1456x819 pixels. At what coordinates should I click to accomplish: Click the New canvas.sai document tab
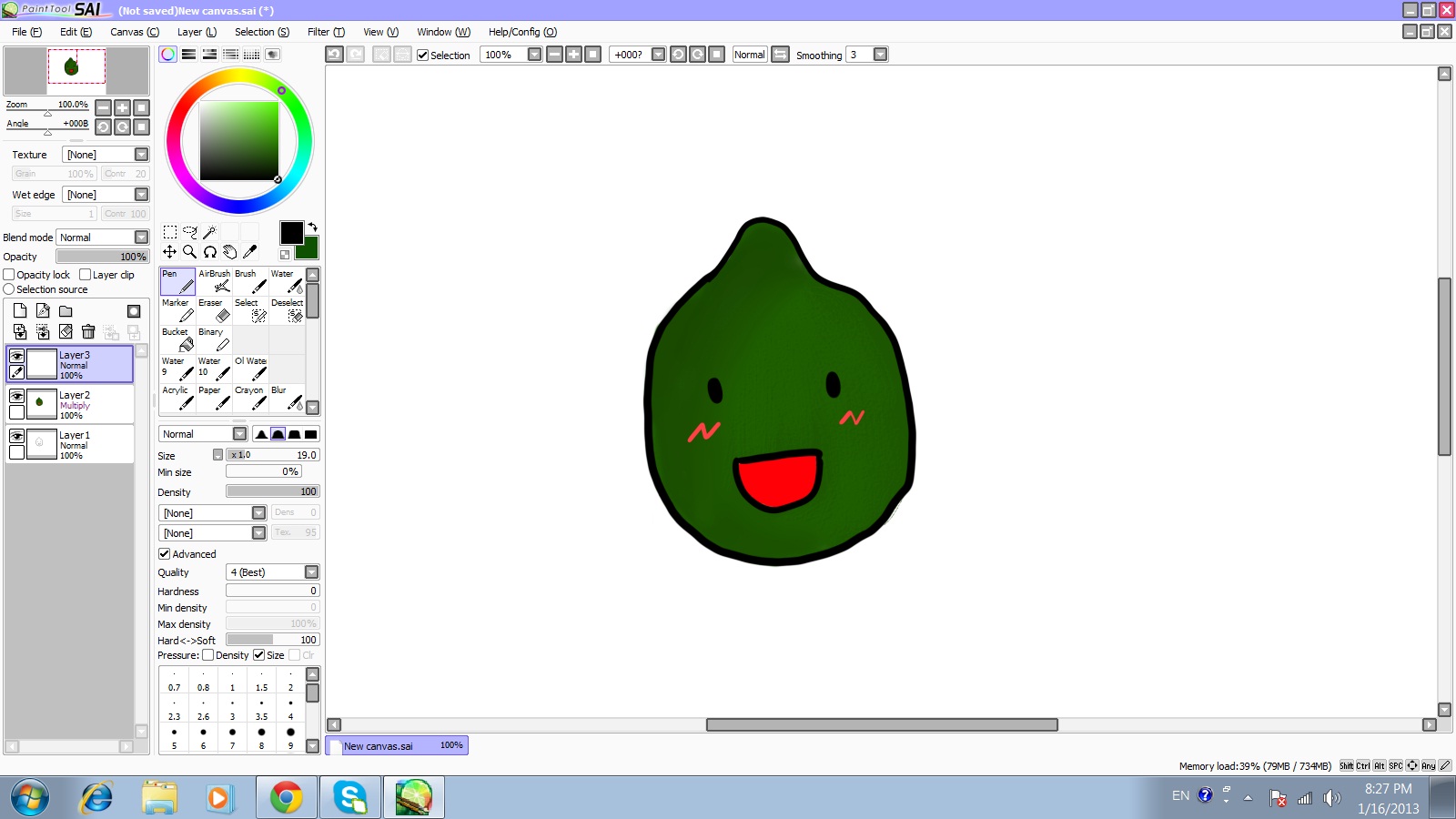click(397, 746)
